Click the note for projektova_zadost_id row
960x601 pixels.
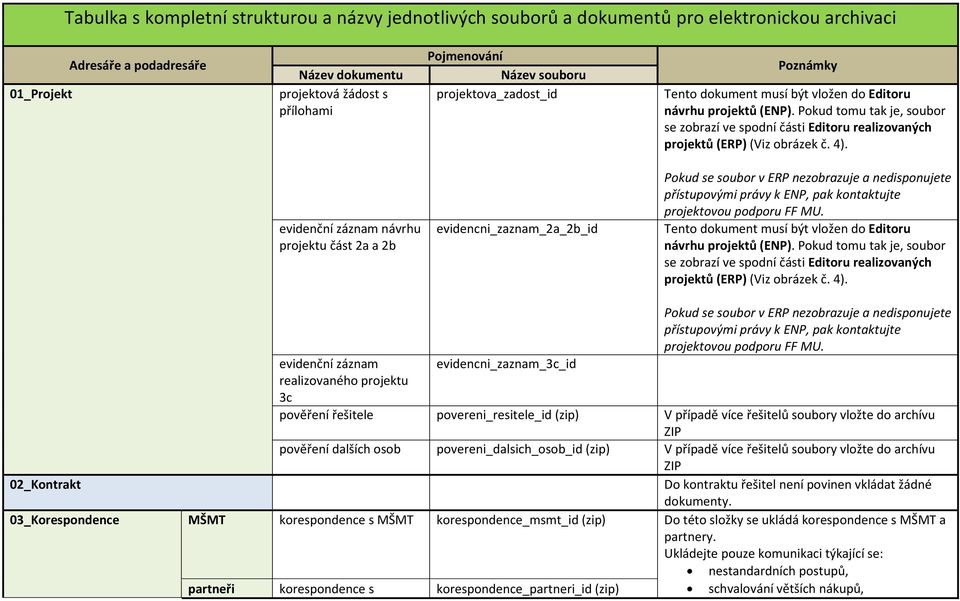coord(808,152)
